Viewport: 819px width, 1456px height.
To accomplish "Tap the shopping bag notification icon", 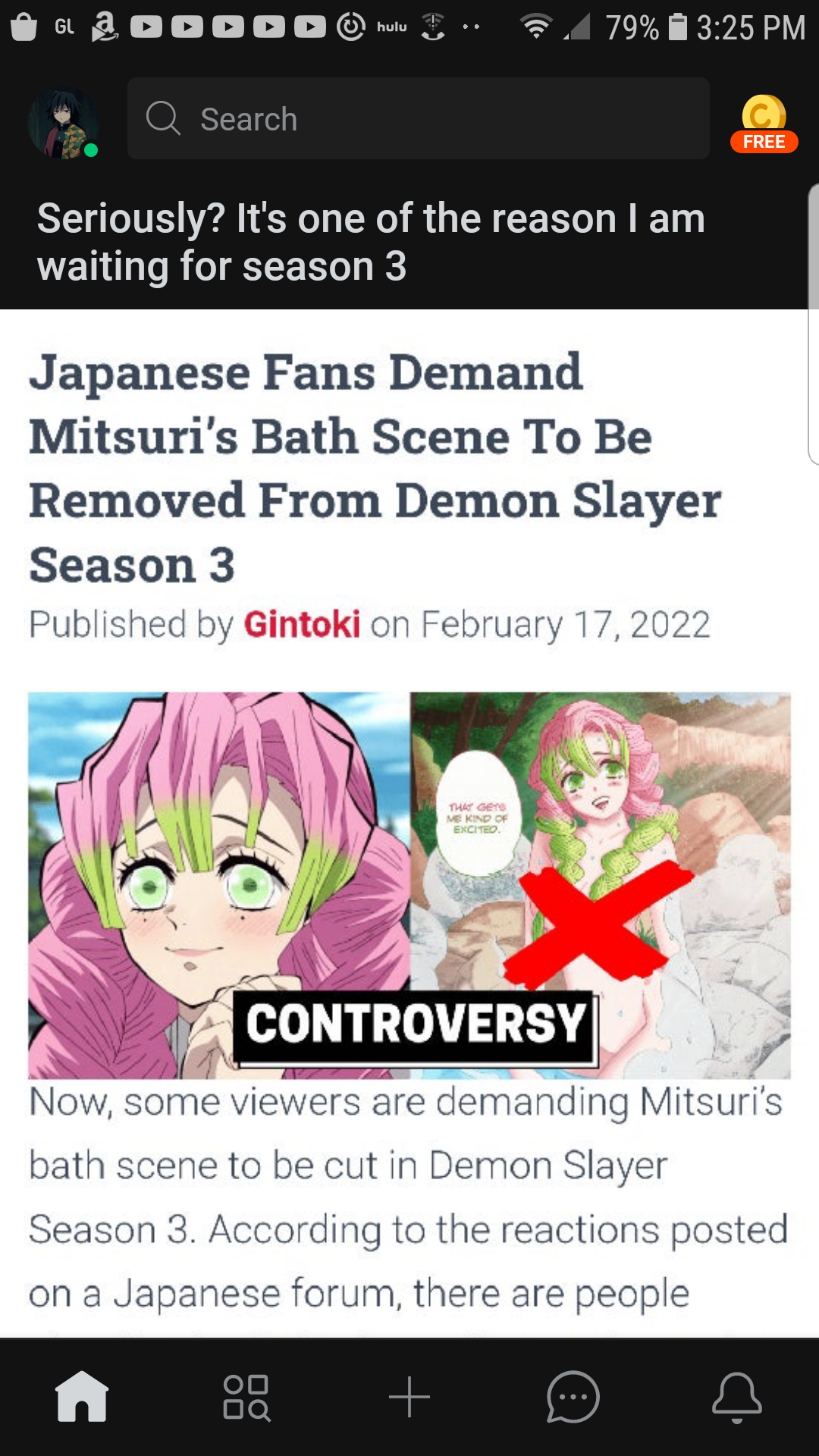I will coord(24,27).
